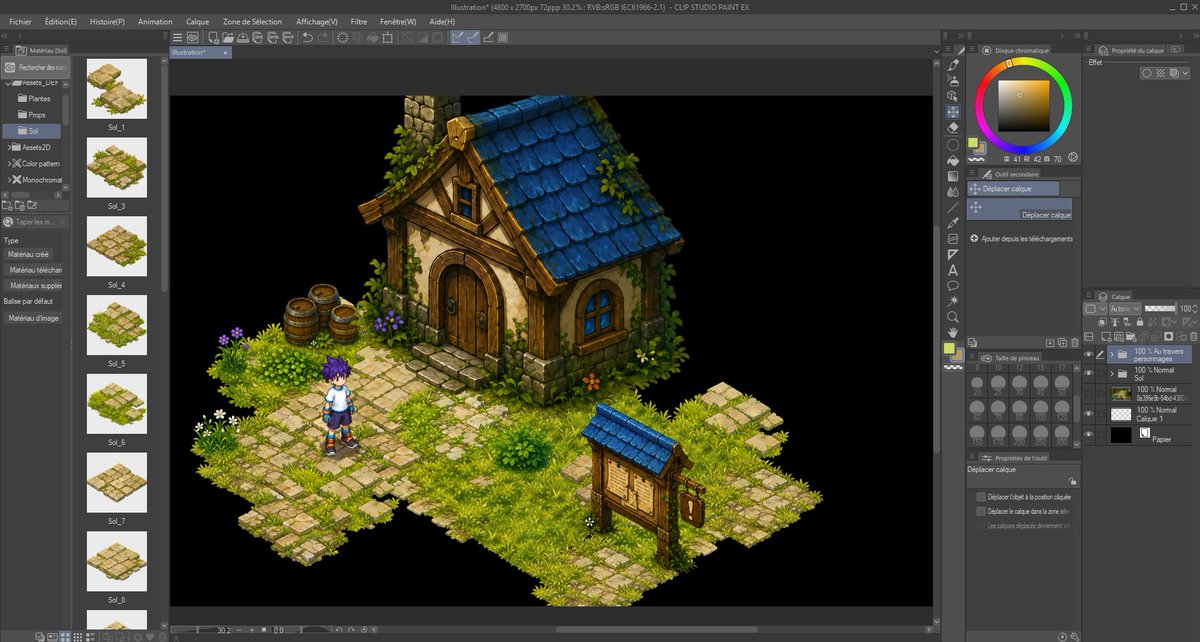The height and width of the screenshot is (642, 1200).
Task: Toggle snap to ruler icon in command bar
Action: 457,37
